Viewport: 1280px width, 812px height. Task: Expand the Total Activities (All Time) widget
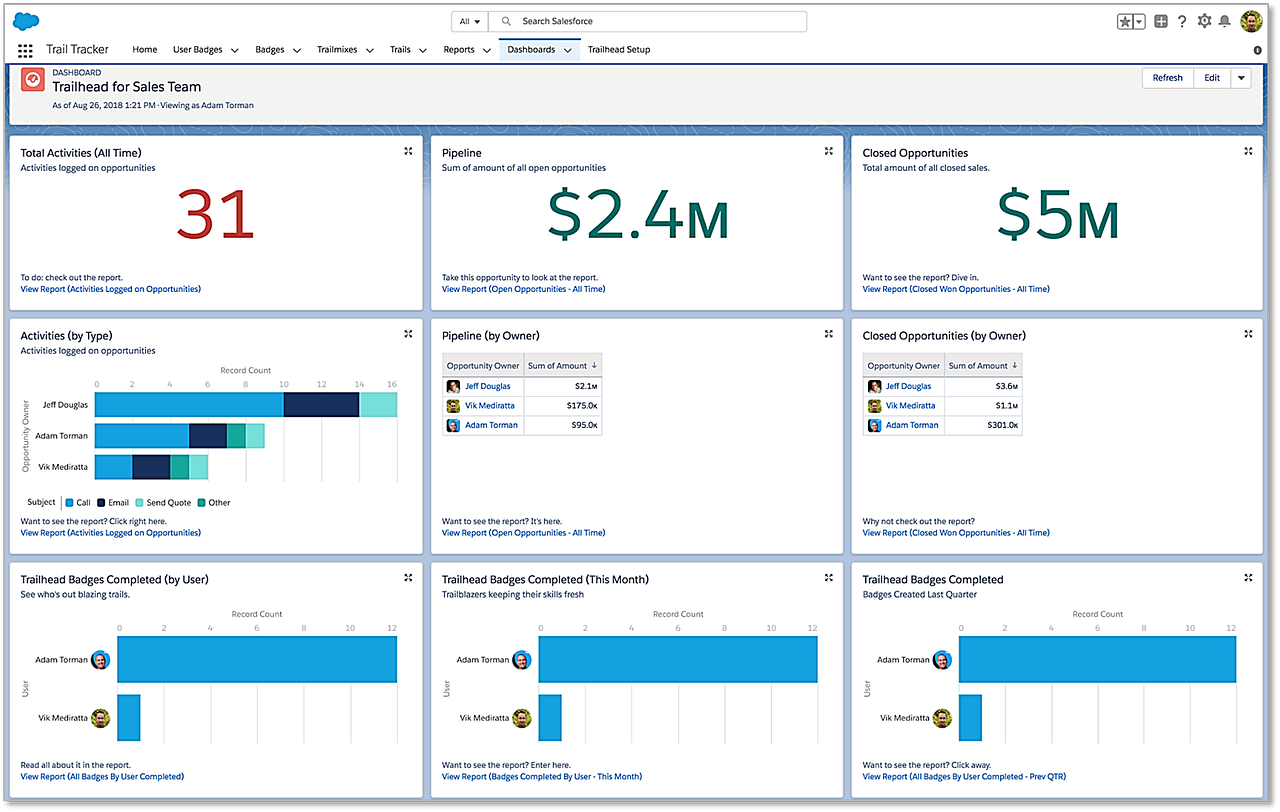[408, 151]
